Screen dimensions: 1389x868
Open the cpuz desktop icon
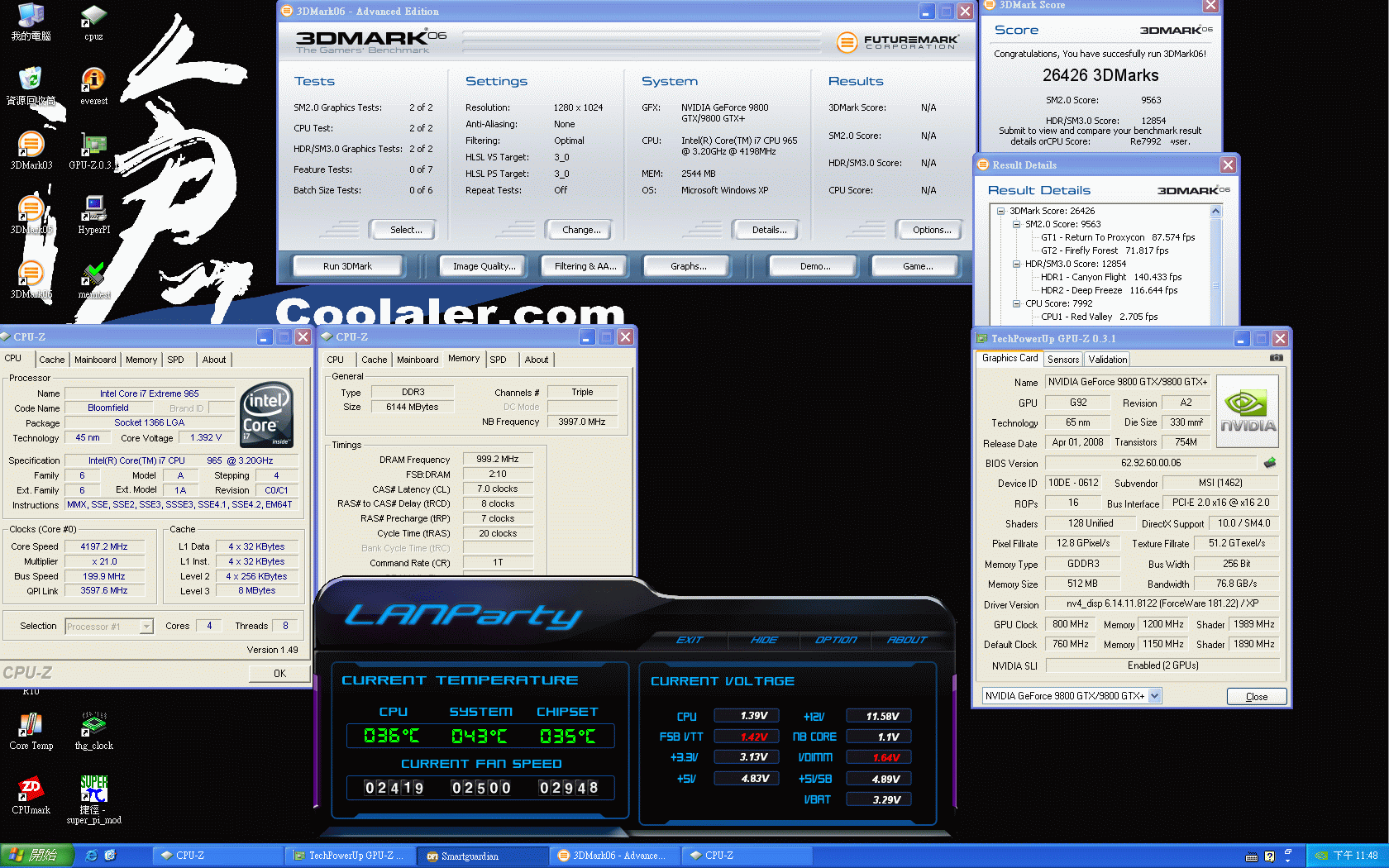click(x=93, y=22)
